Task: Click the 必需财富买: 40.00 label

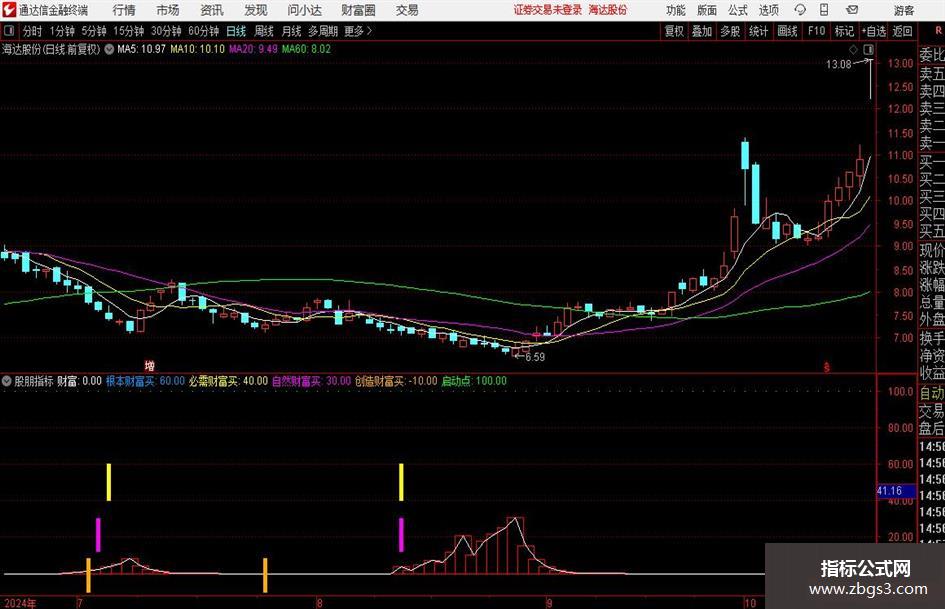Action: coord(228,381)
